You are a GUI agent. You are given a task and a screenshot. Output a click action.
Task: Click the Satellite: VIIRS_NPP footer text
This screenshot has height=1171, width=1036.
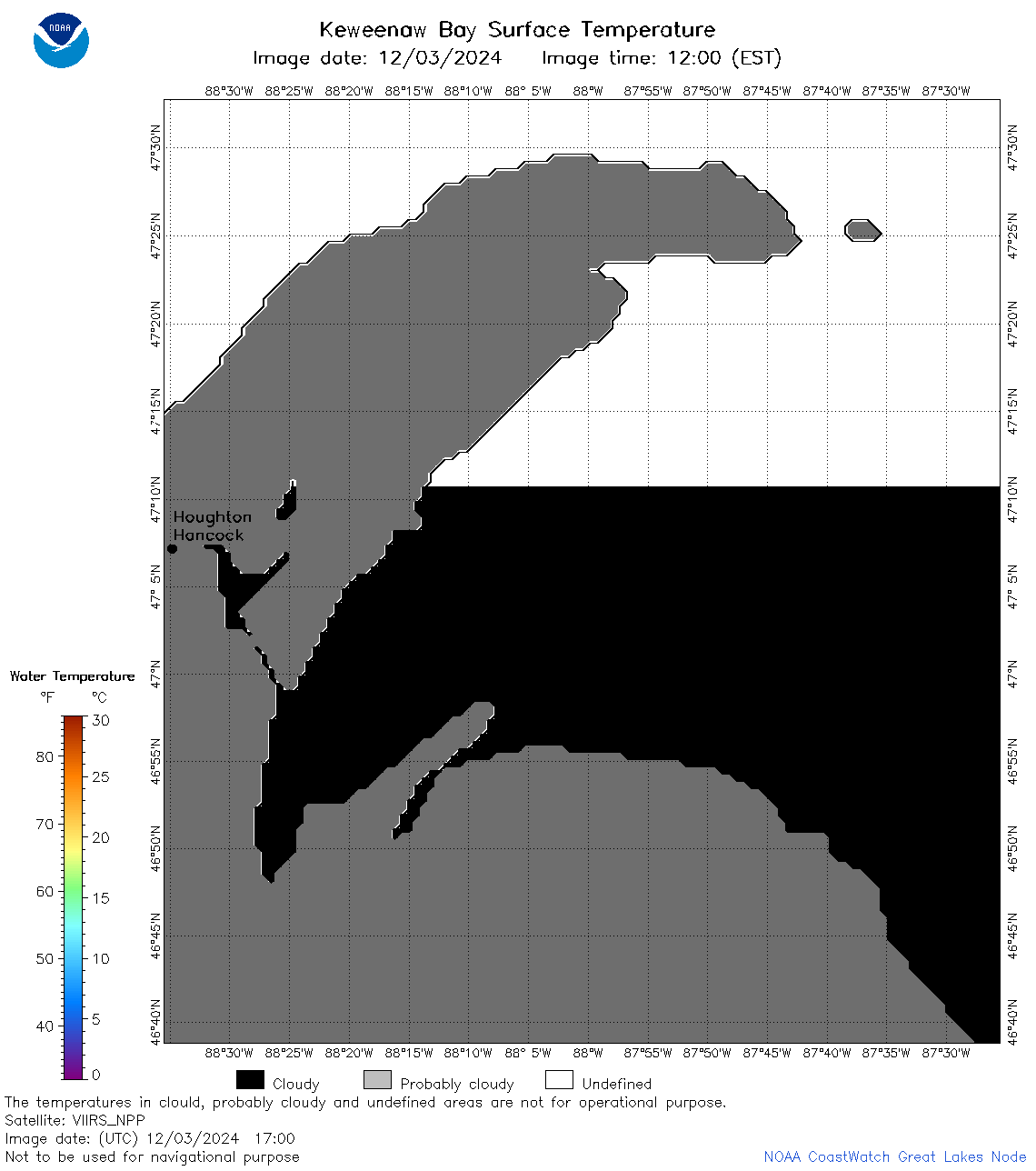pyautogui.click(x=75, y=1120)
